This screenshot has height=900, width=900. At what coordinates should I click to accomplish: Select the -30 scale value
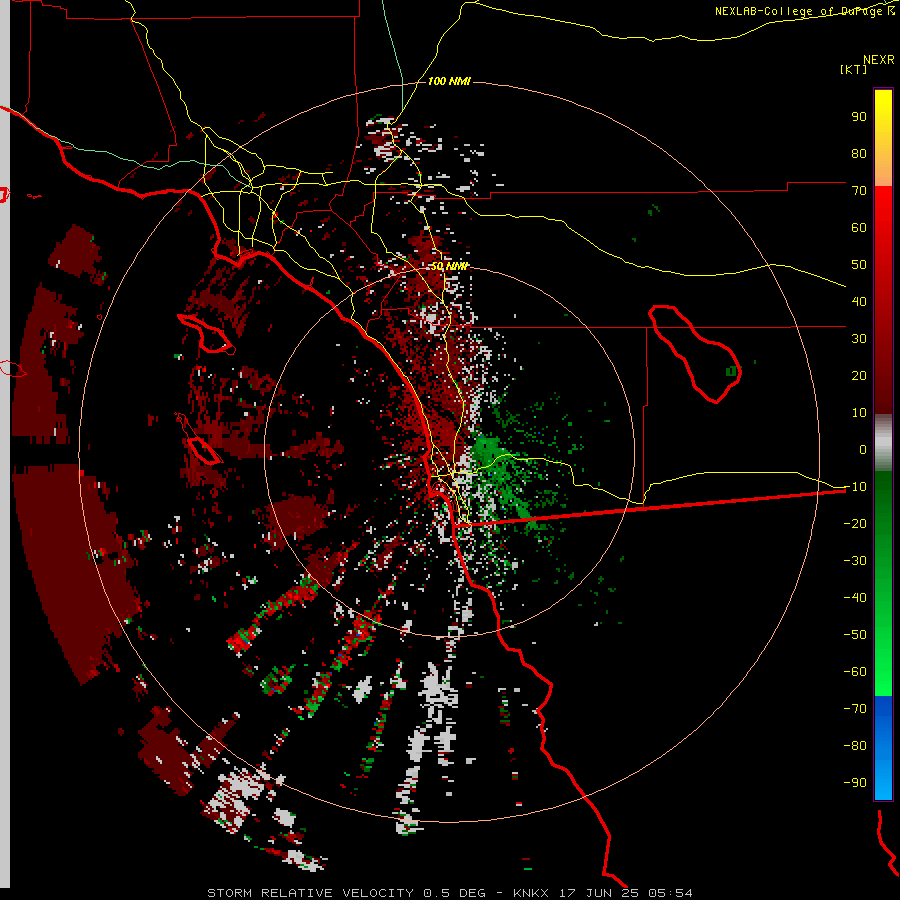[855, 561]
